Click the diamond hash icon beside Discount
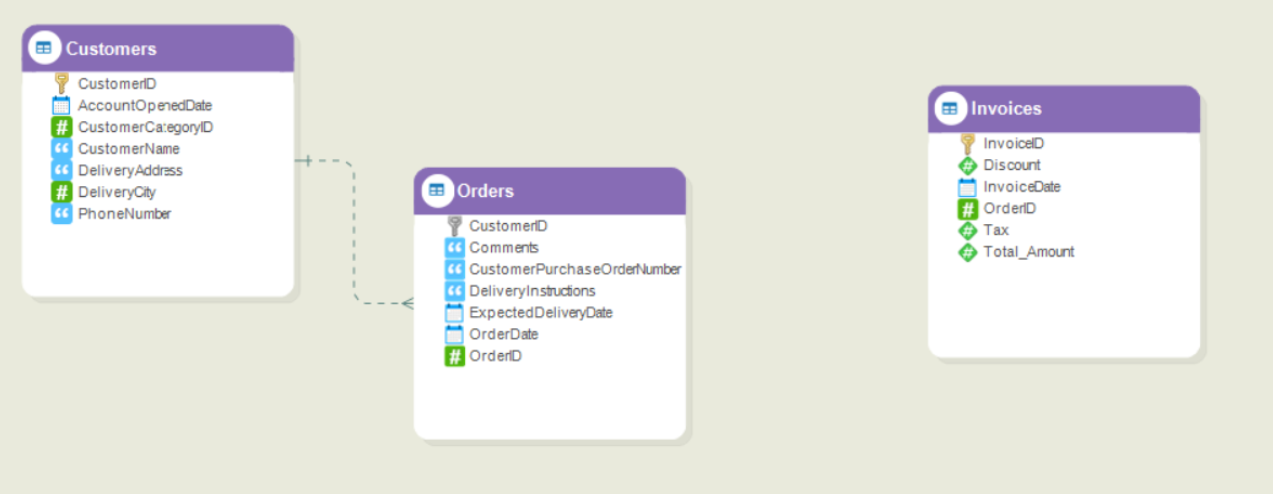1273x494 pixels. 967,165
